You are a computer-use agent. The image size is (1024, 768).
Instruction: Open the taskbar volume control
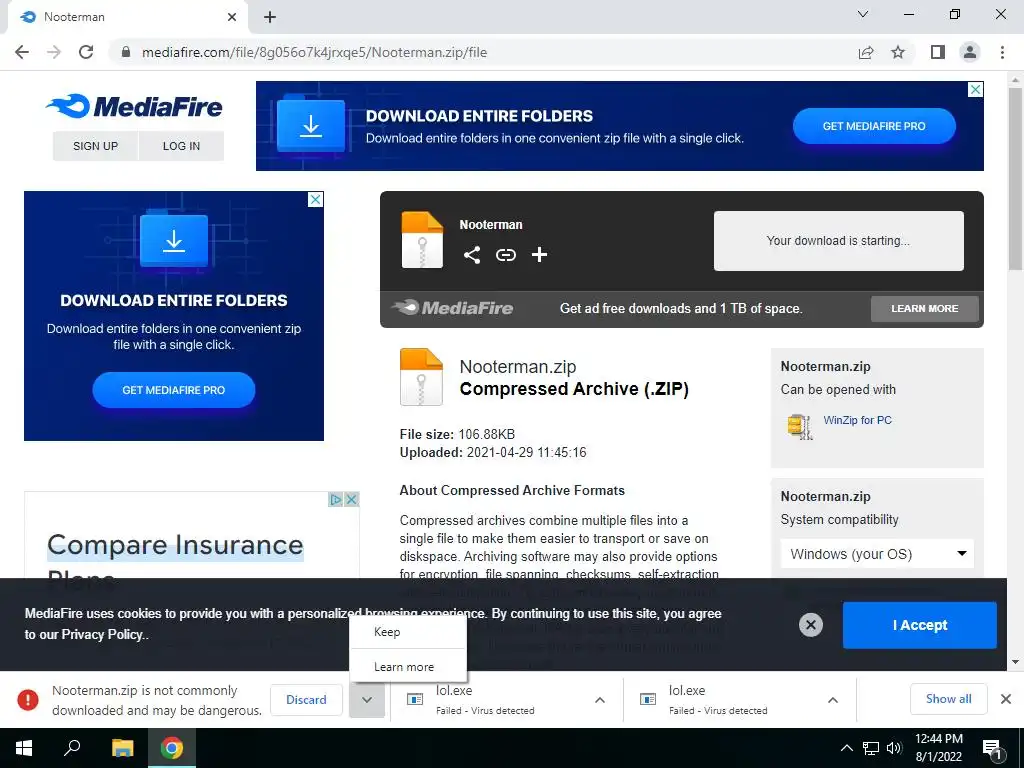894,748
